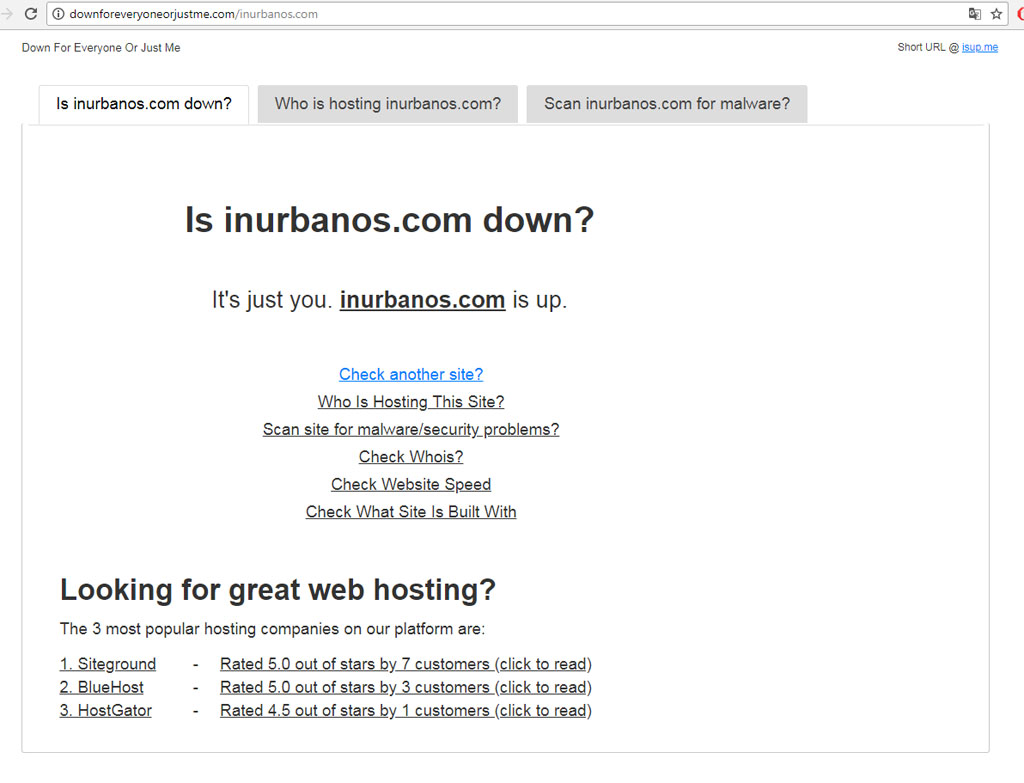Screen dimensions: 1024x783
Task: Open 'Scan inurbanos.com for malware?' tab
Action: tap(666, 104)
